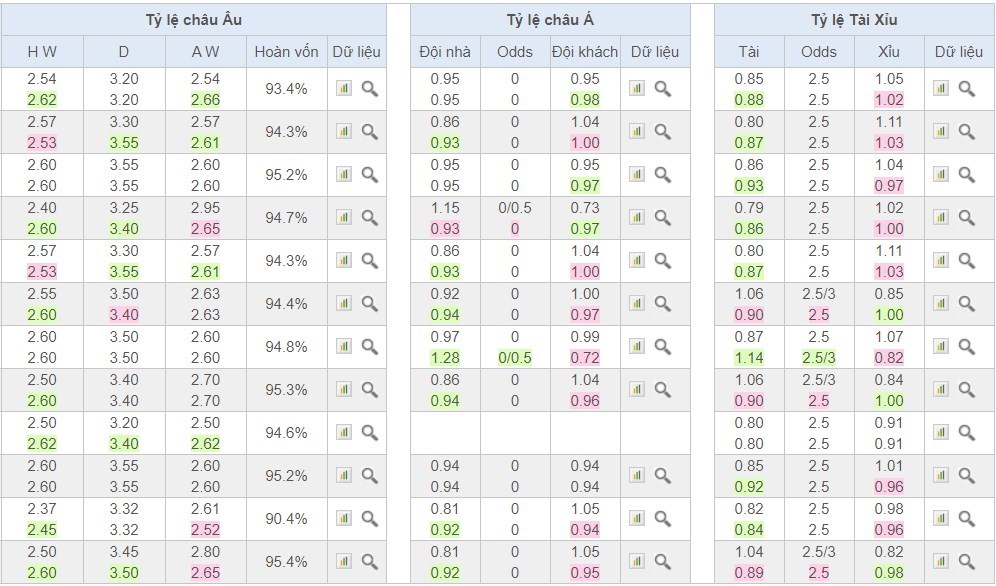
Task: Click magnifier in Tài Xỉu row with 0.91 Xỉu
Action: pyautogui.click(x=966, y=432)
